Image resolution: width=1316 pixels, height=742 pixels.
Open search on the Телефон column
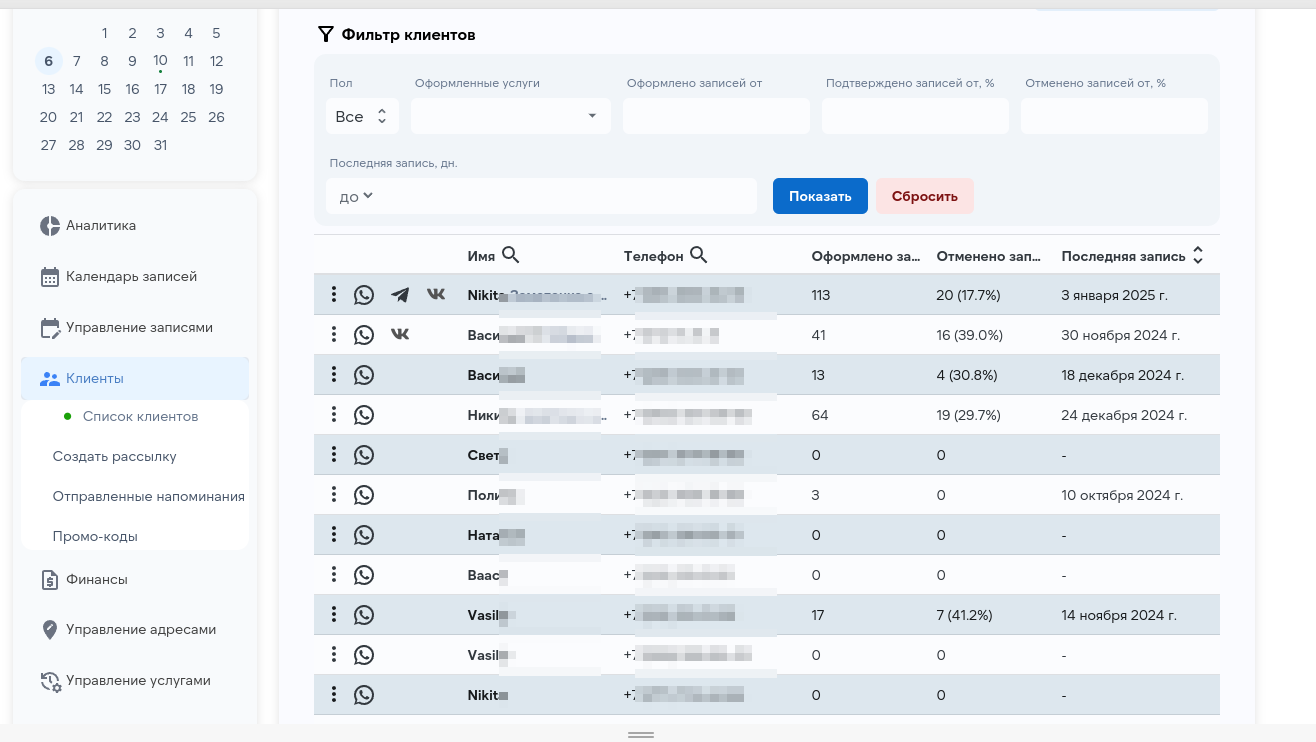[x=699, y=255]
